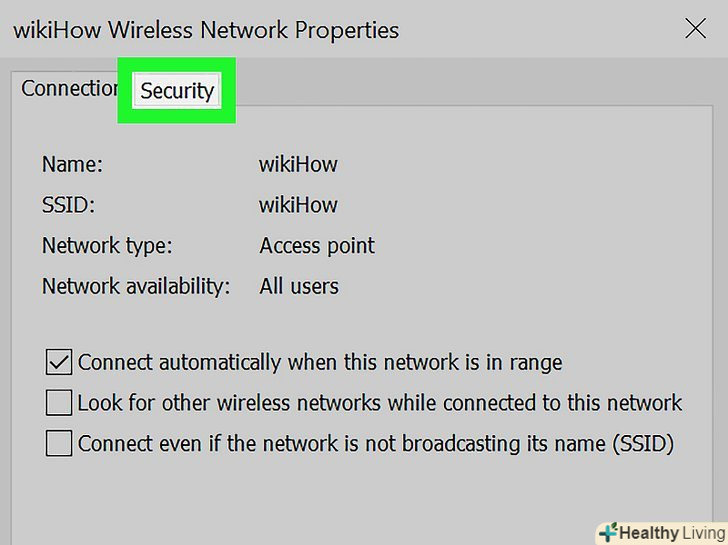
Task: Tick the not broadcasting its name (SSID) box
Action: tap(59, 443)
